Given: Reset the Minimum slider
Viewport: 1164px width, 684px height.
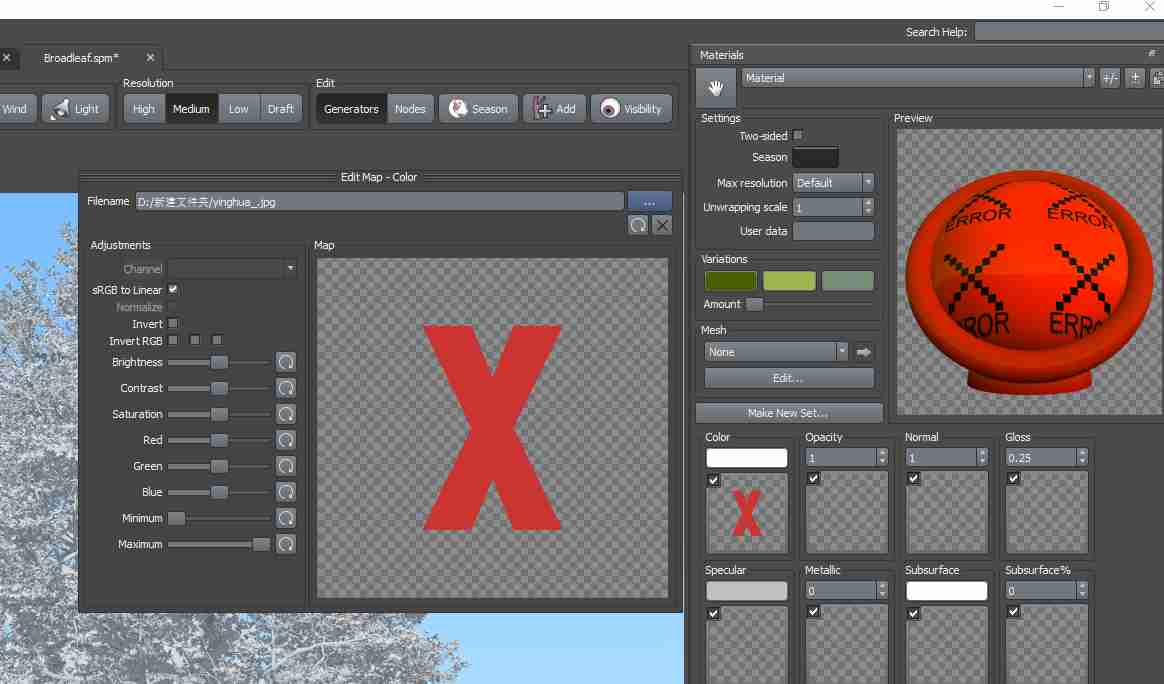Looking at the screenshot, I should (286, 518).
